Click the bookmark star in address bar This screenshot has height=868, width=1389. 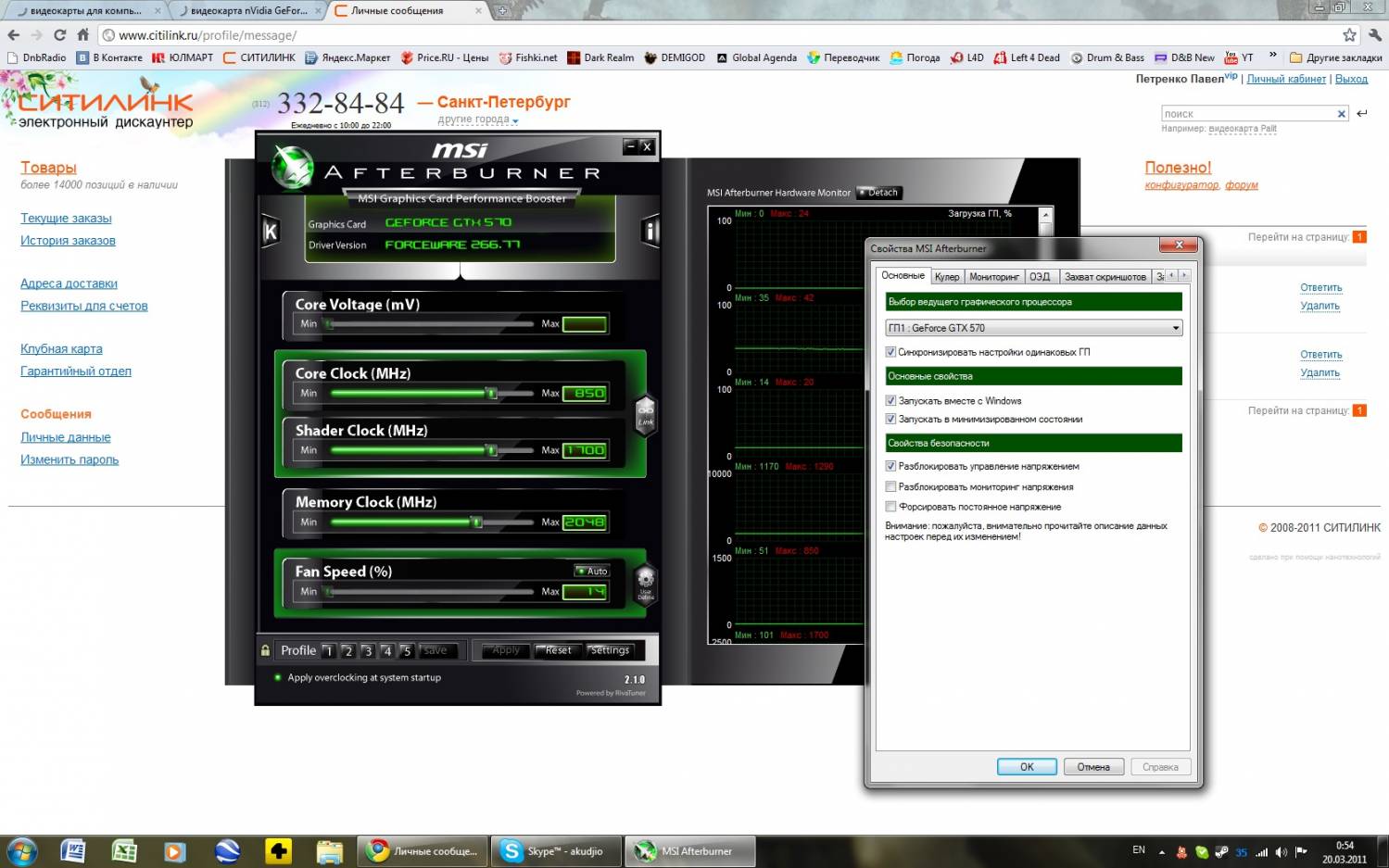[x=1349, y=35]
